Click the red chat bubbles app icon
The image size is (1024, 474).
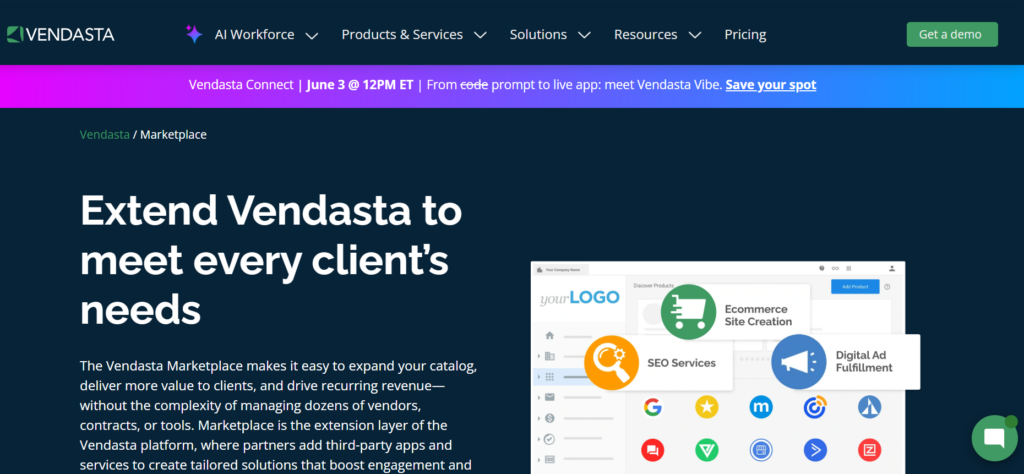pos(652,450)
